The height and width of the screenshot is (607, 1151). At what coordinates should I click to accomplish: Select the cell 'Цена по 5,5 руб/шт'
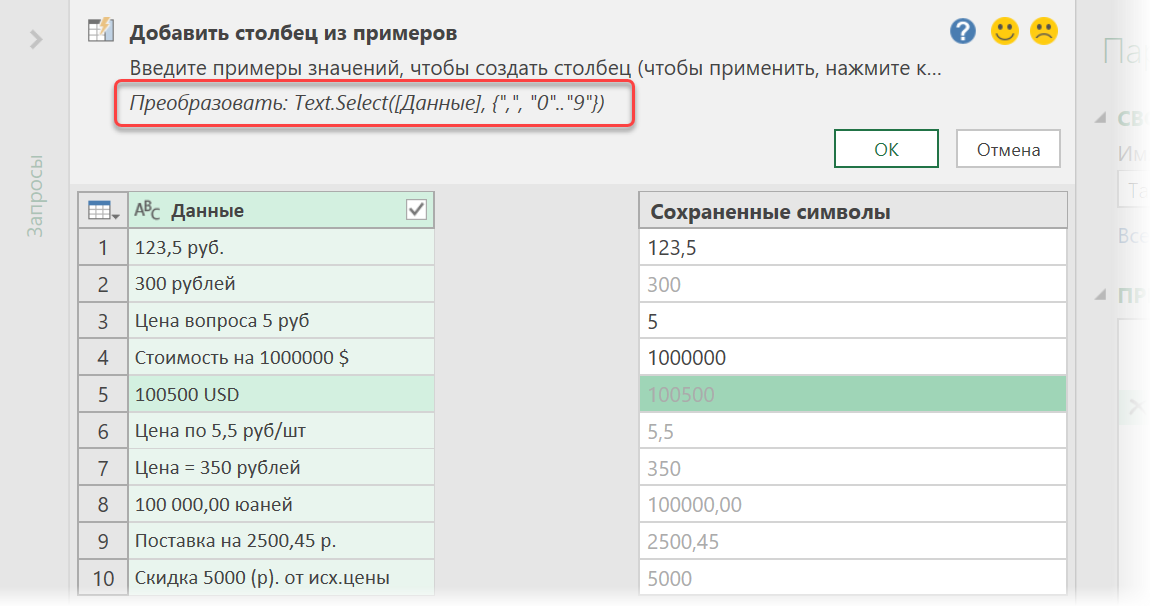(281, 430)
